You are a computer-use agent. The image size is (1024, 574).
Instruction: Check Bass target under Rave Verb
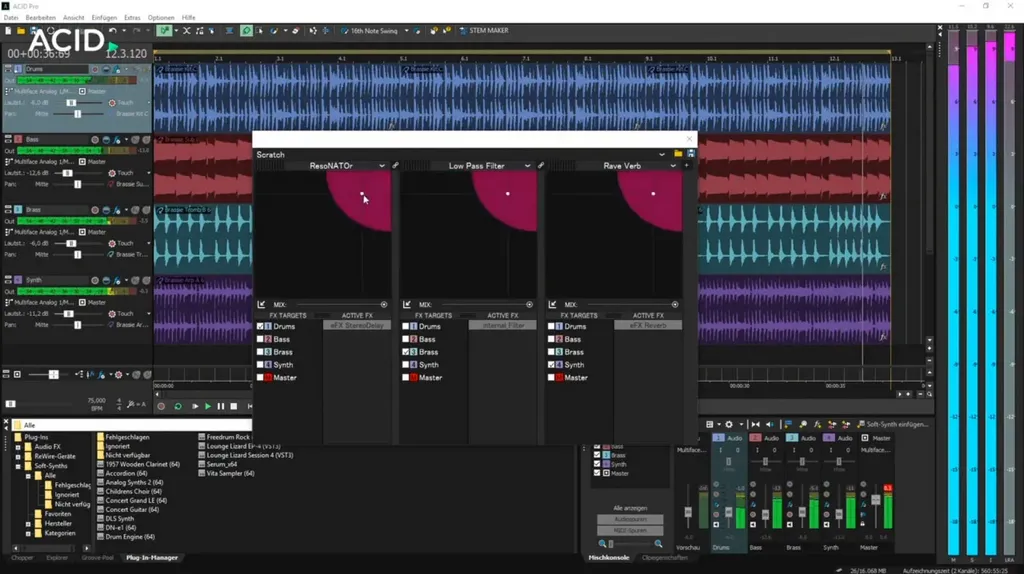551,339
